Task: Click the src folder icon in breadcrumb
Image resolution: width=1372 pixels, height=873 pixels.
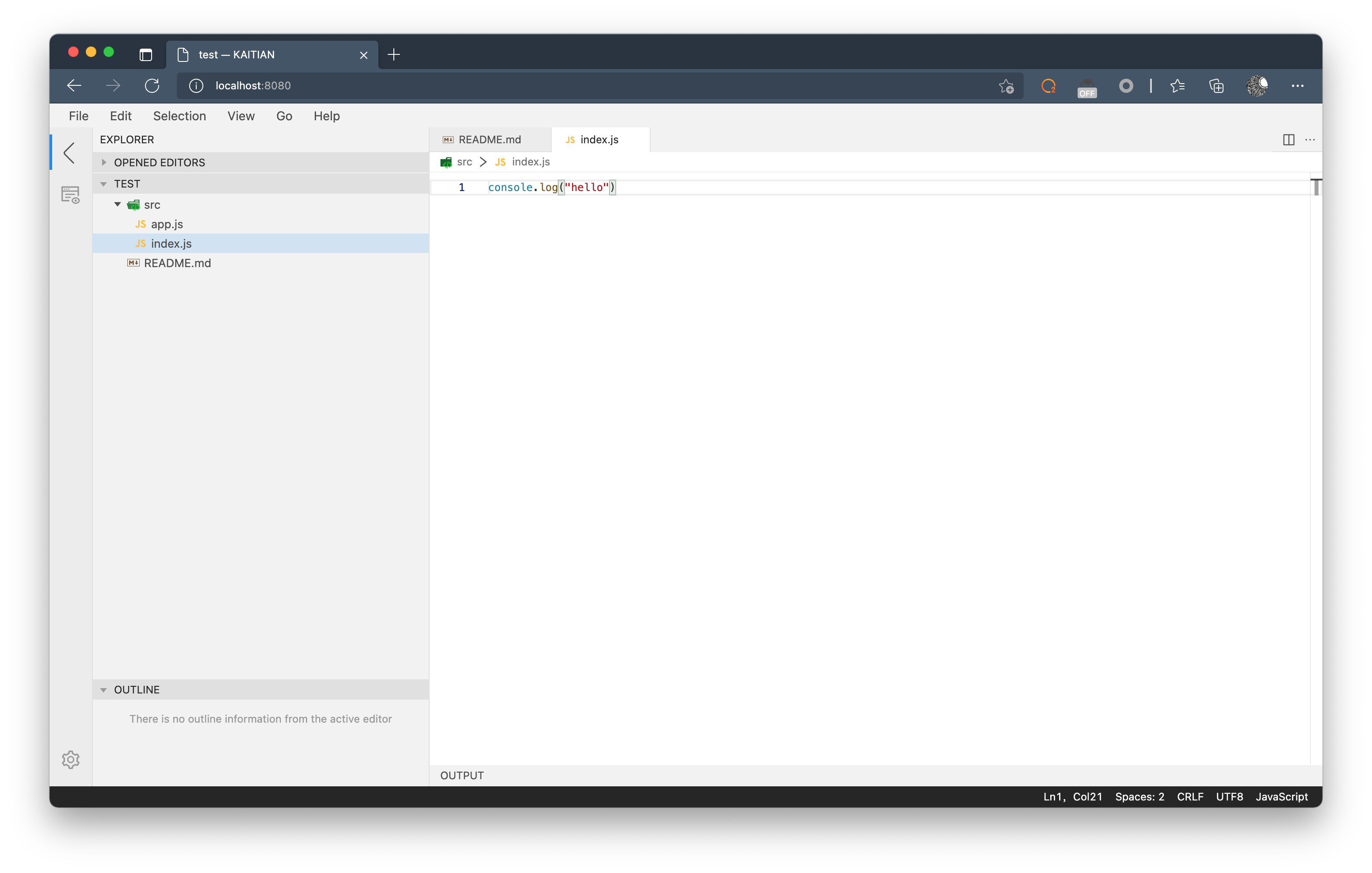Action: (x=446, y=162)
